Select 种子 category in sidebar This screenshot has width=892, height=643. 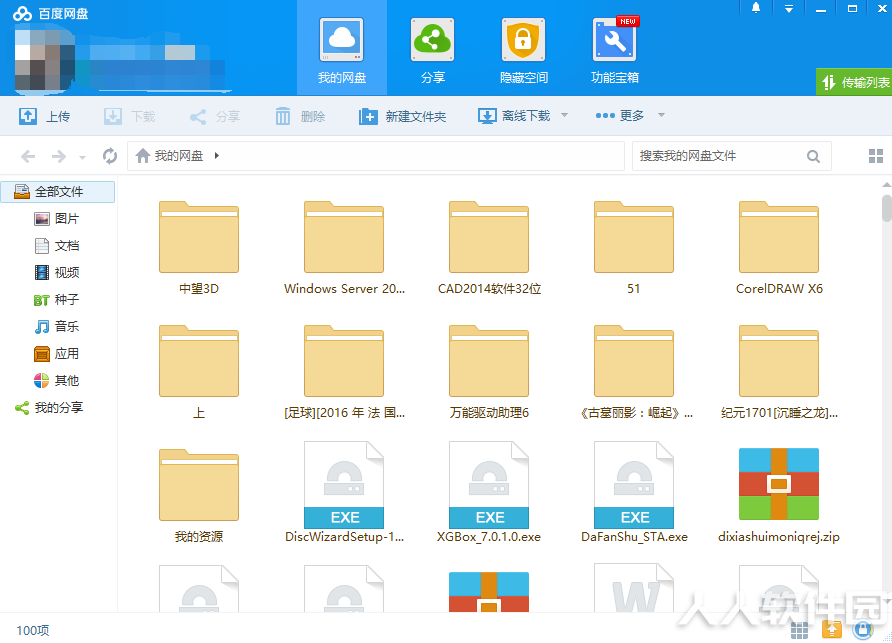57,300
